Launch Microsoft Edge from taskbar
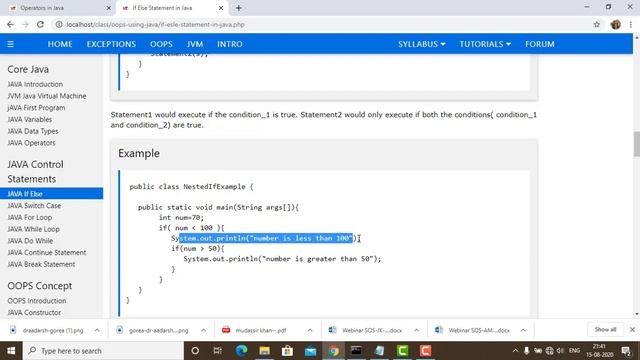The width and height of the screenshot is (640, 360). pyautogui.click(x=241, y=351)
